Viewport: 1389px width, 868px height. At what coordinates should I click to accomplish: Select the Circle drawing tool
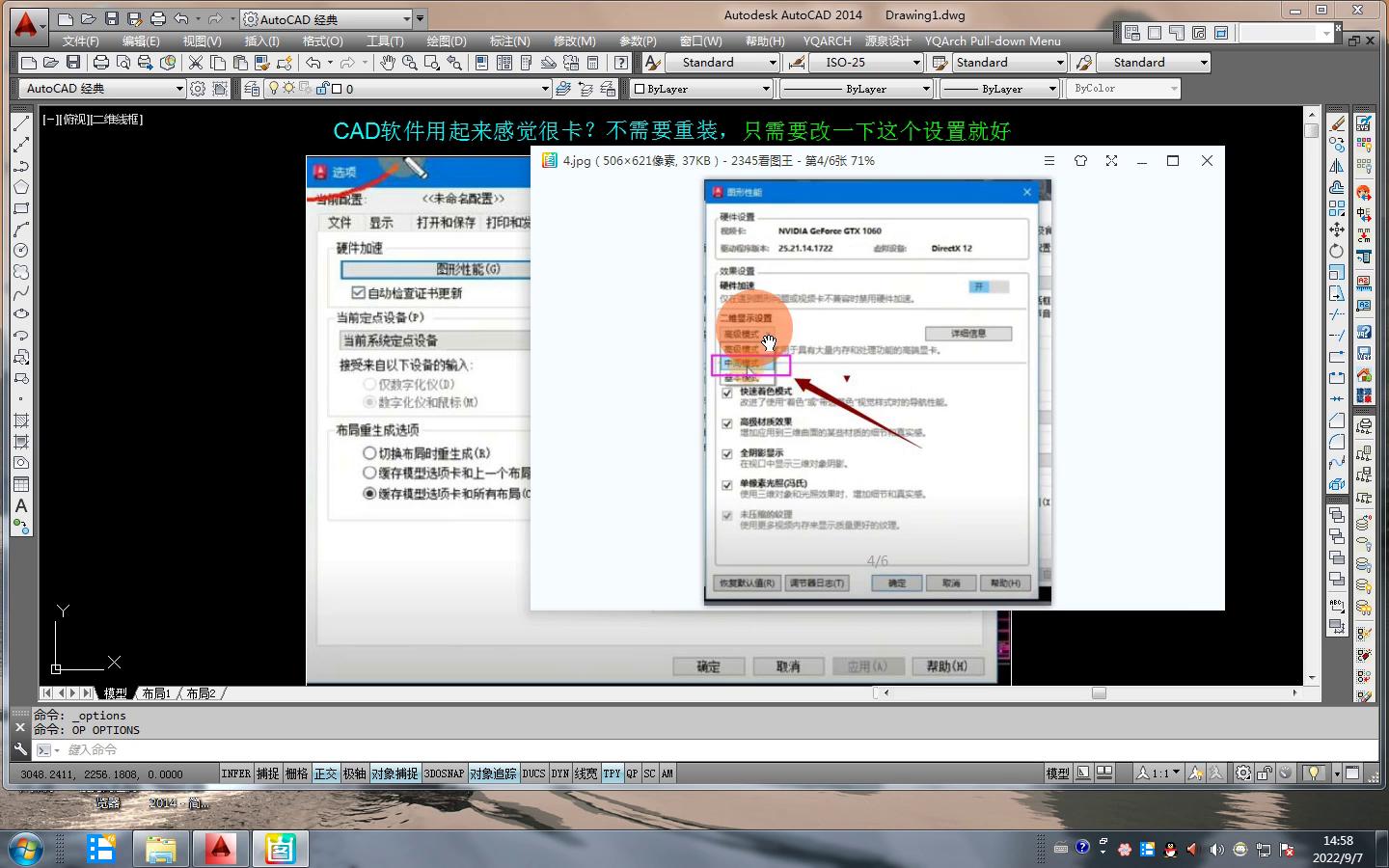tap(21, 251)
